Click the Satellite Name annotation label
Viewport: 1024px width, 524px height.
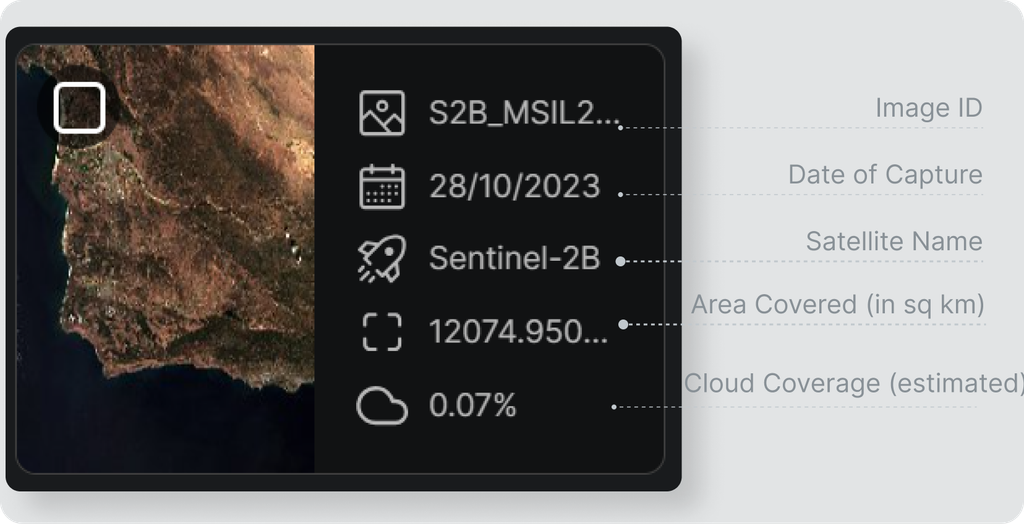tap(894, 241)
